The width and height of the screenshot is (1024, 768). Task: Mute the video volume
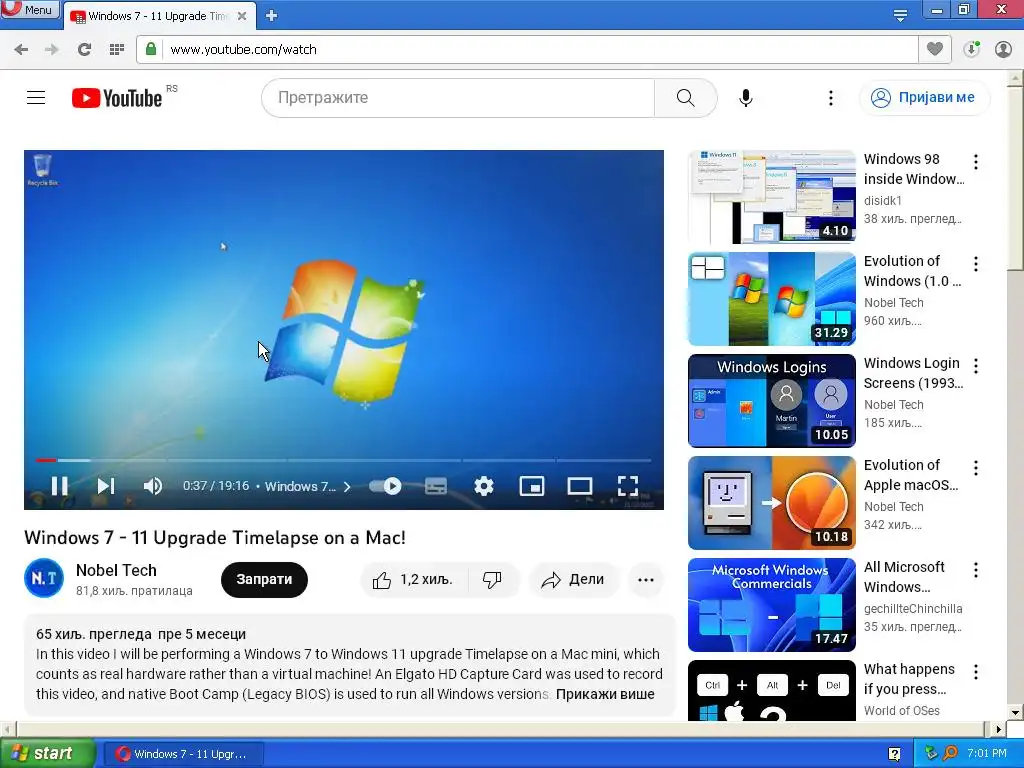click(x=152, y=486)
